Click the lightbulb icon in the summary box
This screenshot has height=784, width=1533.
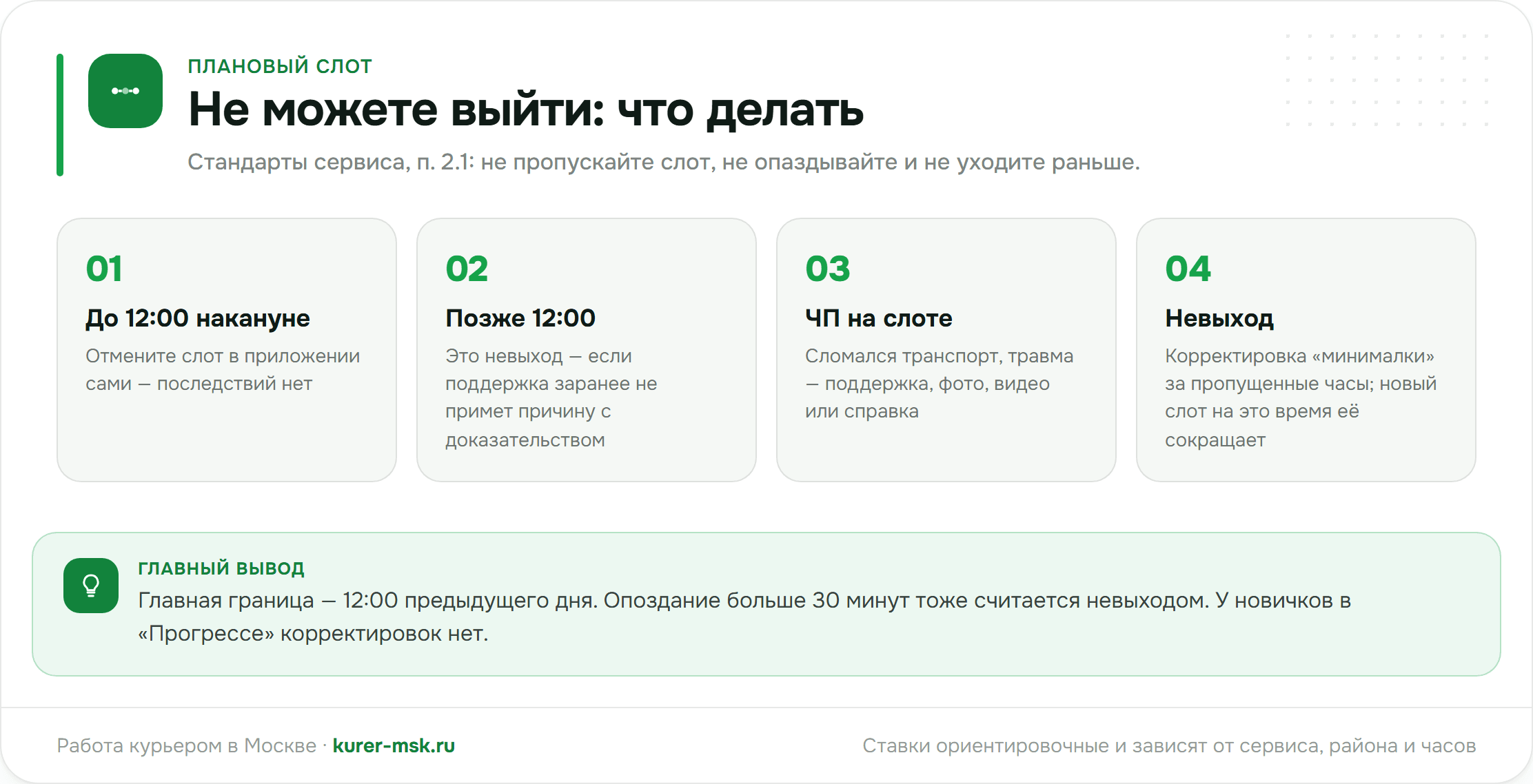[x=91, y=586]
